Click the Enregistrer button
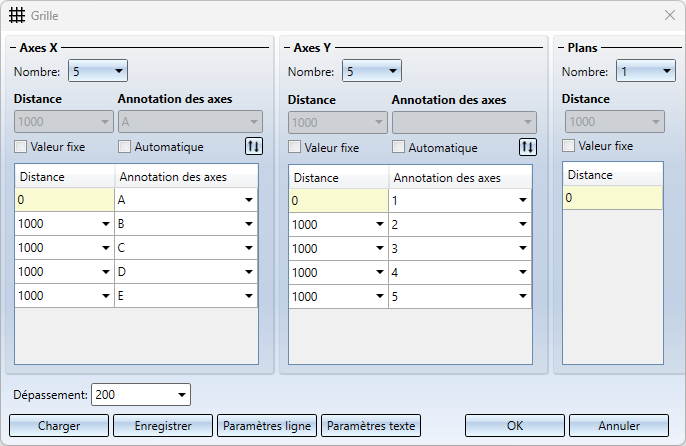 (163, 426)
